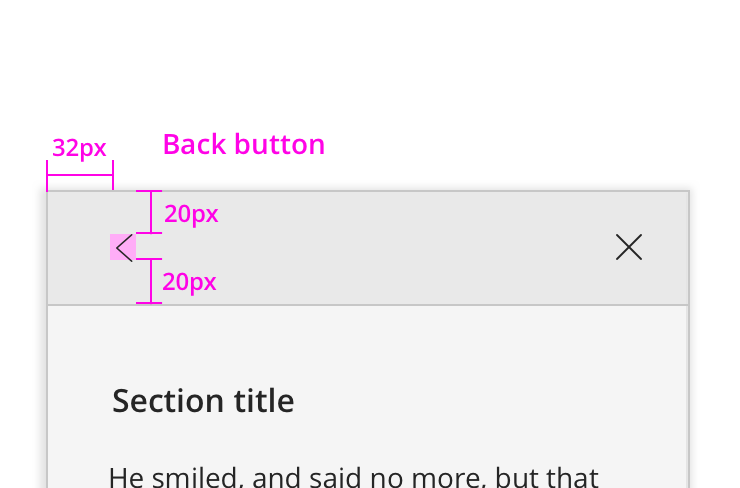Viewport: 740px width, 488px height.
Task: Click the bottom vertical spacing marker
Action: pyautogui.click(x=149, y=281)
